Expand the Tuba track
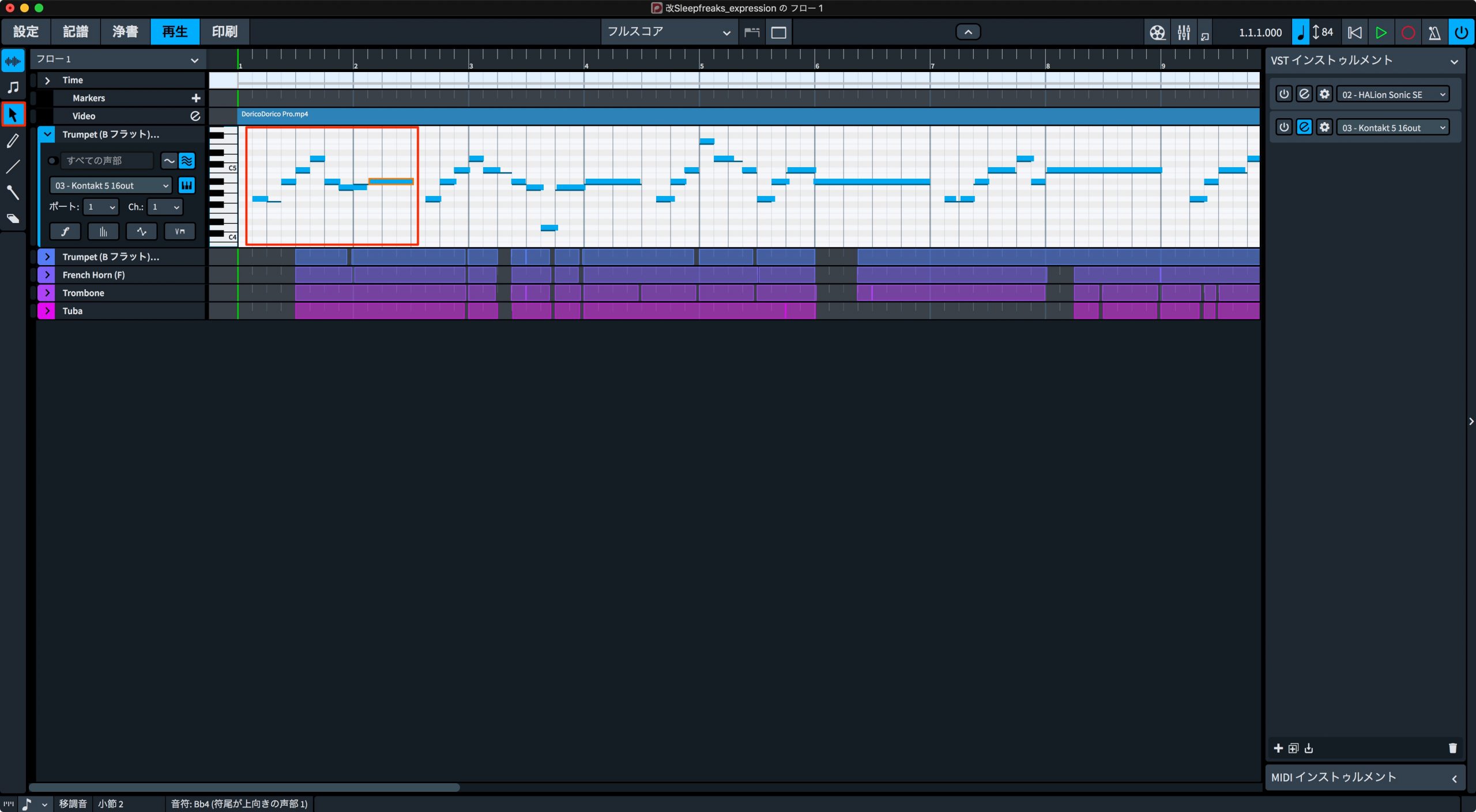Viewport: 1476px width, 812px height. coord(47,311)
